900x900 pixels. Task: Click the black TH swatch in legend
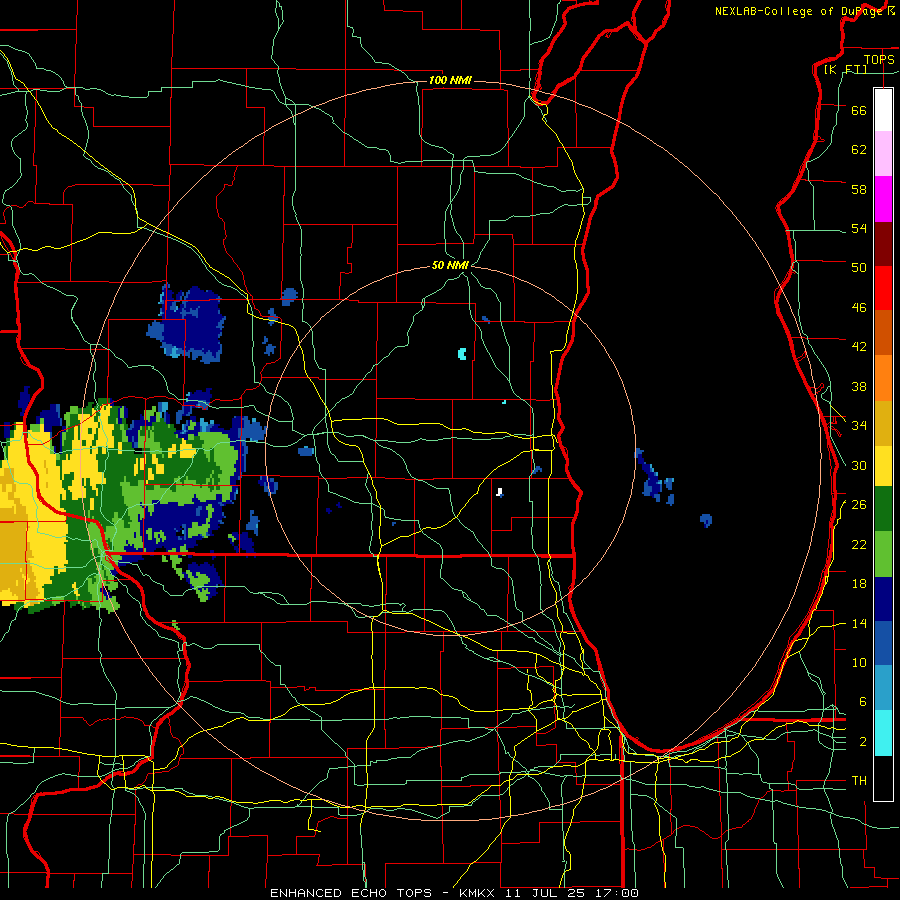pos(883,778)
